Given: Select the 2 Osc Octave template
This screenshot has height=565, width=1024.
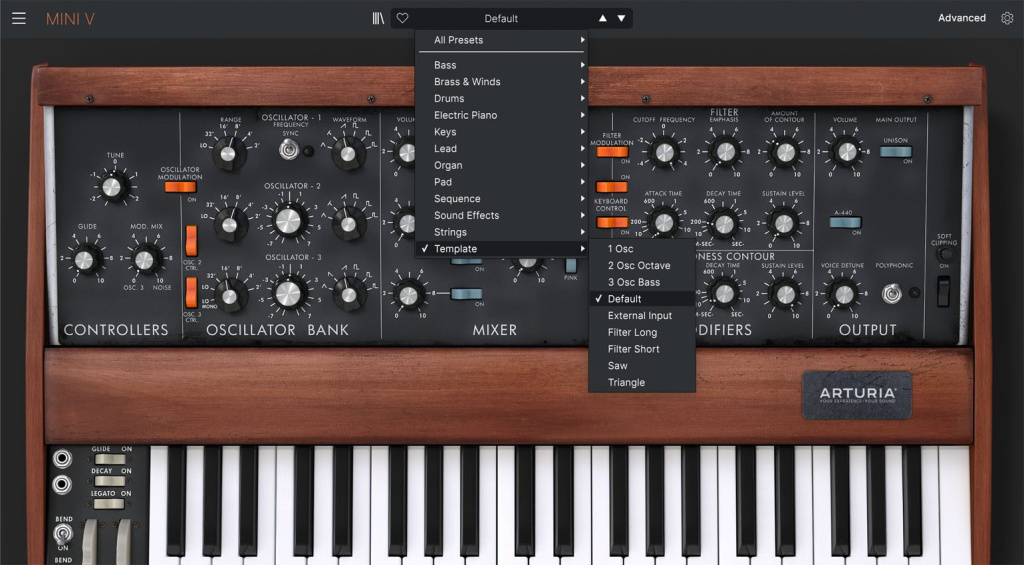Looking at the screenshot, I should [642, 265].
